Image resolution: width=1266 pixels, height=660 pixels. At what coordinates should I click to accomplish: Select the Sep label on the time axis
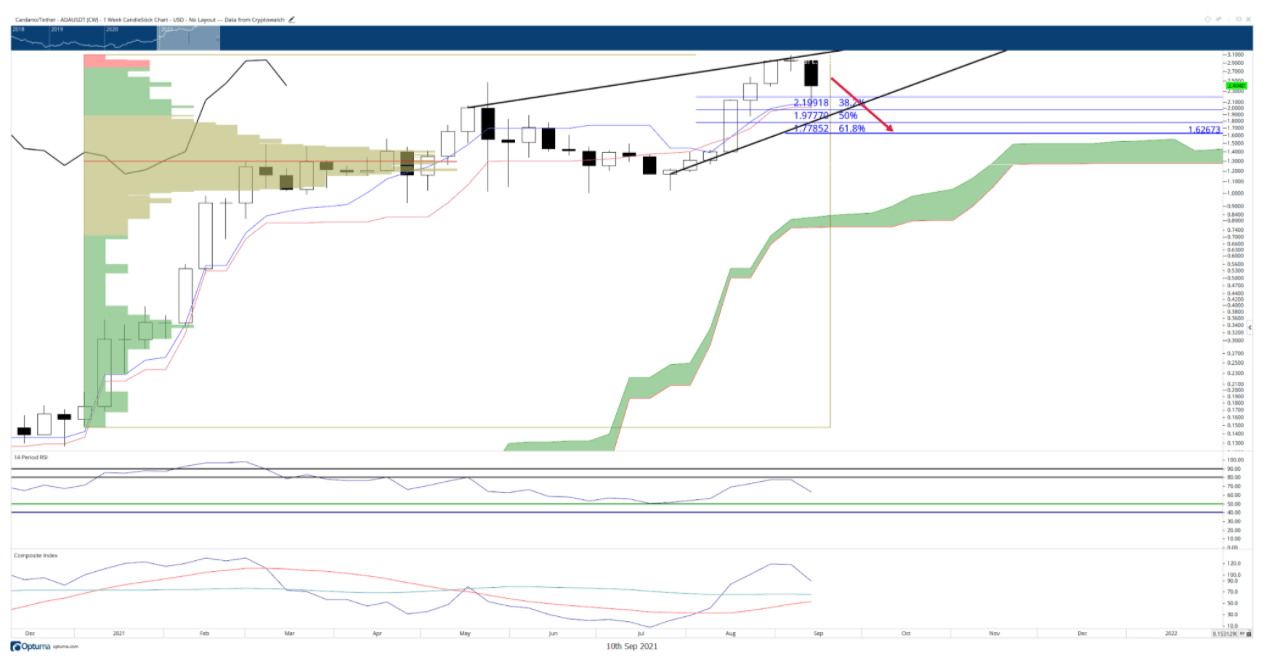(818, 633)
